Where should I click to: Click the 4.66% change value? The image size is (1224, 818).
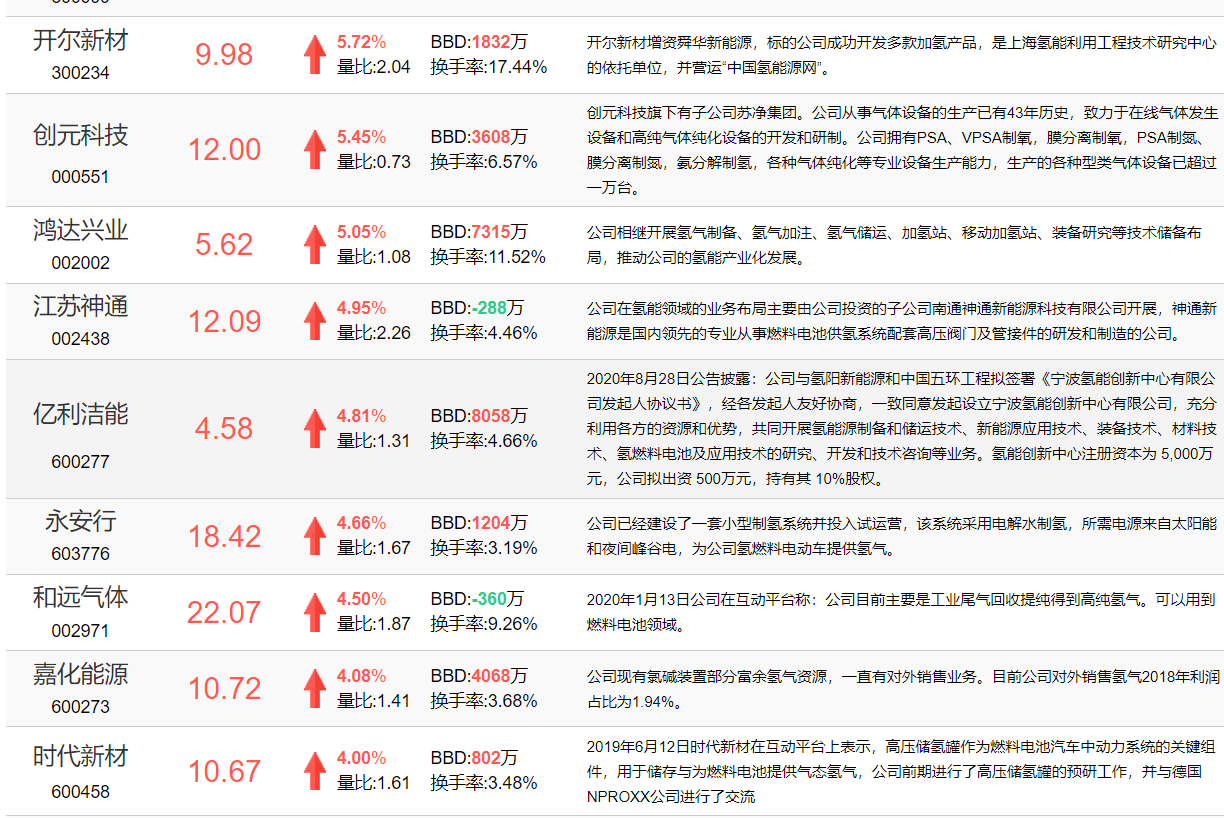click(361, 523)
